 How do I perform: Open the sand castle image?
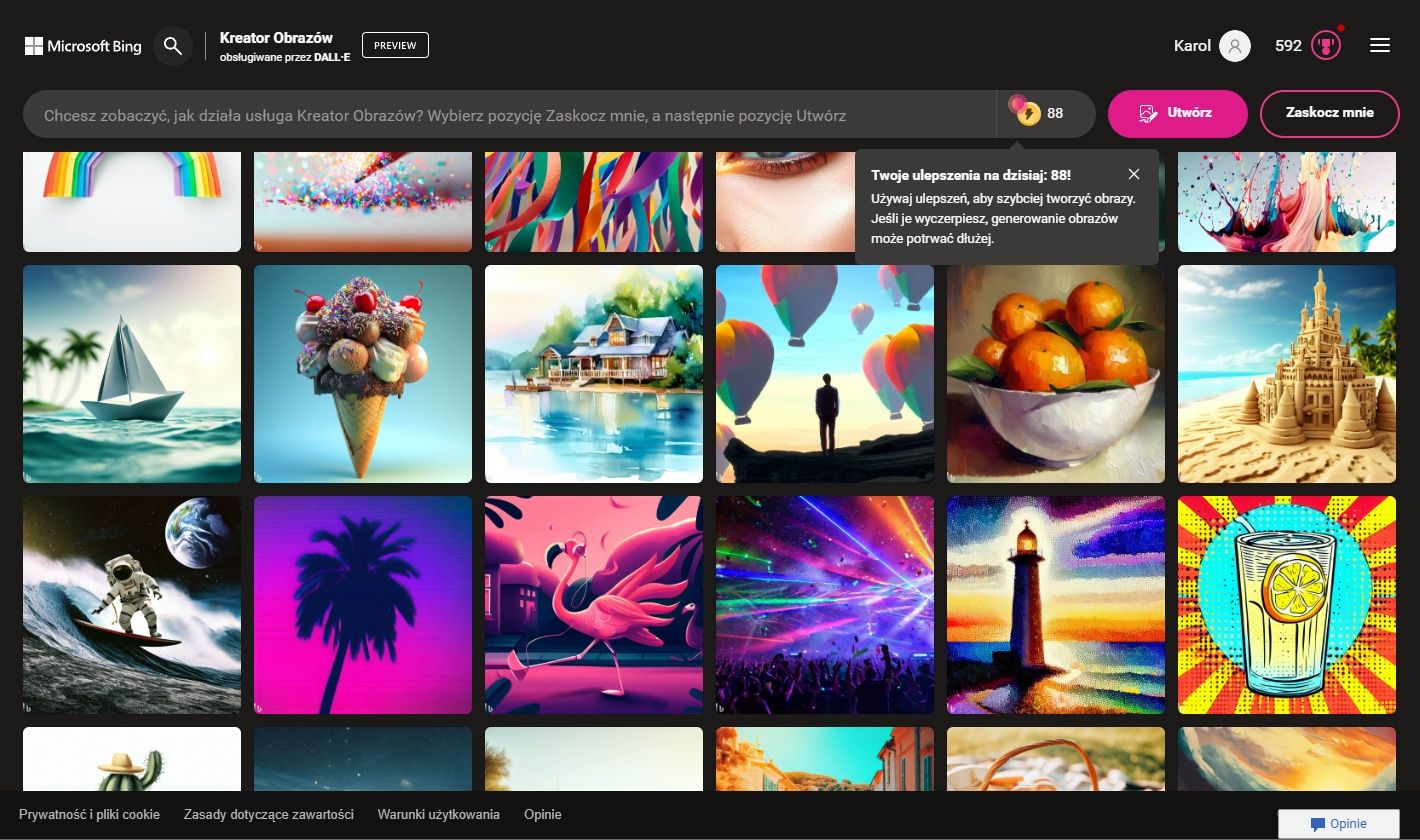pos(1287,374)
